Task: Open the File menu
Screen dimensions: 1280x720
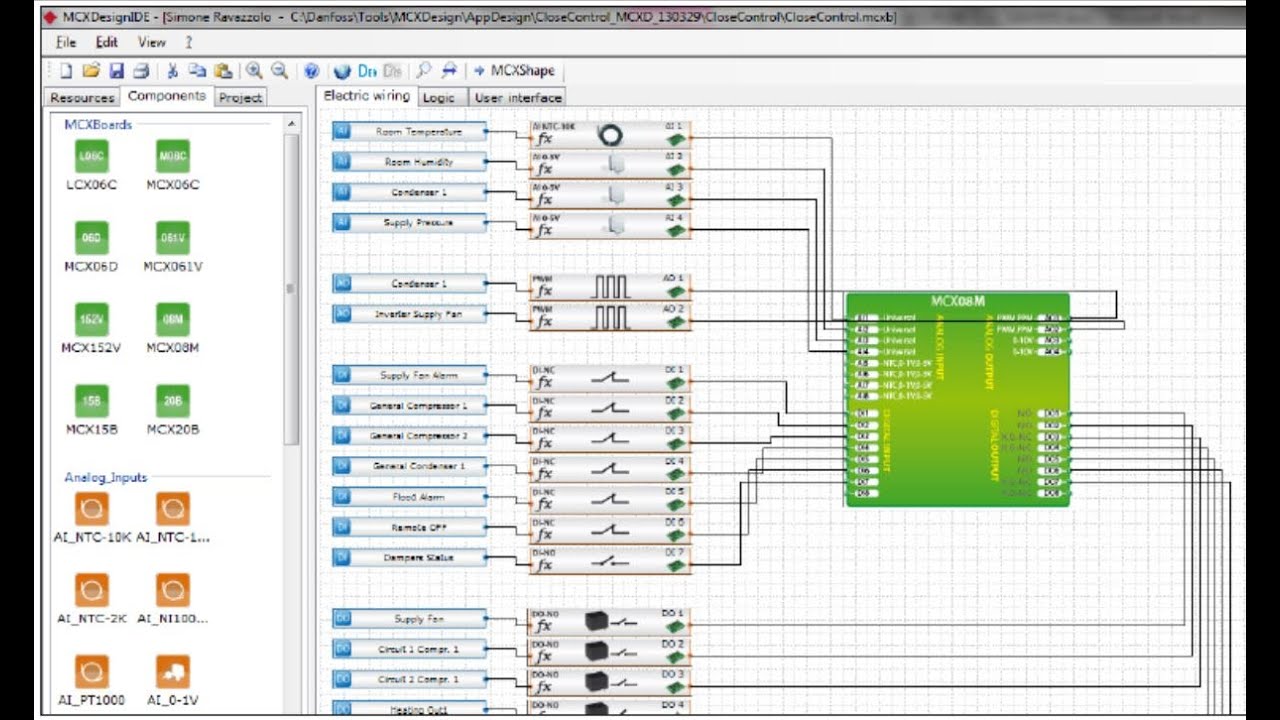Action: 66,42
